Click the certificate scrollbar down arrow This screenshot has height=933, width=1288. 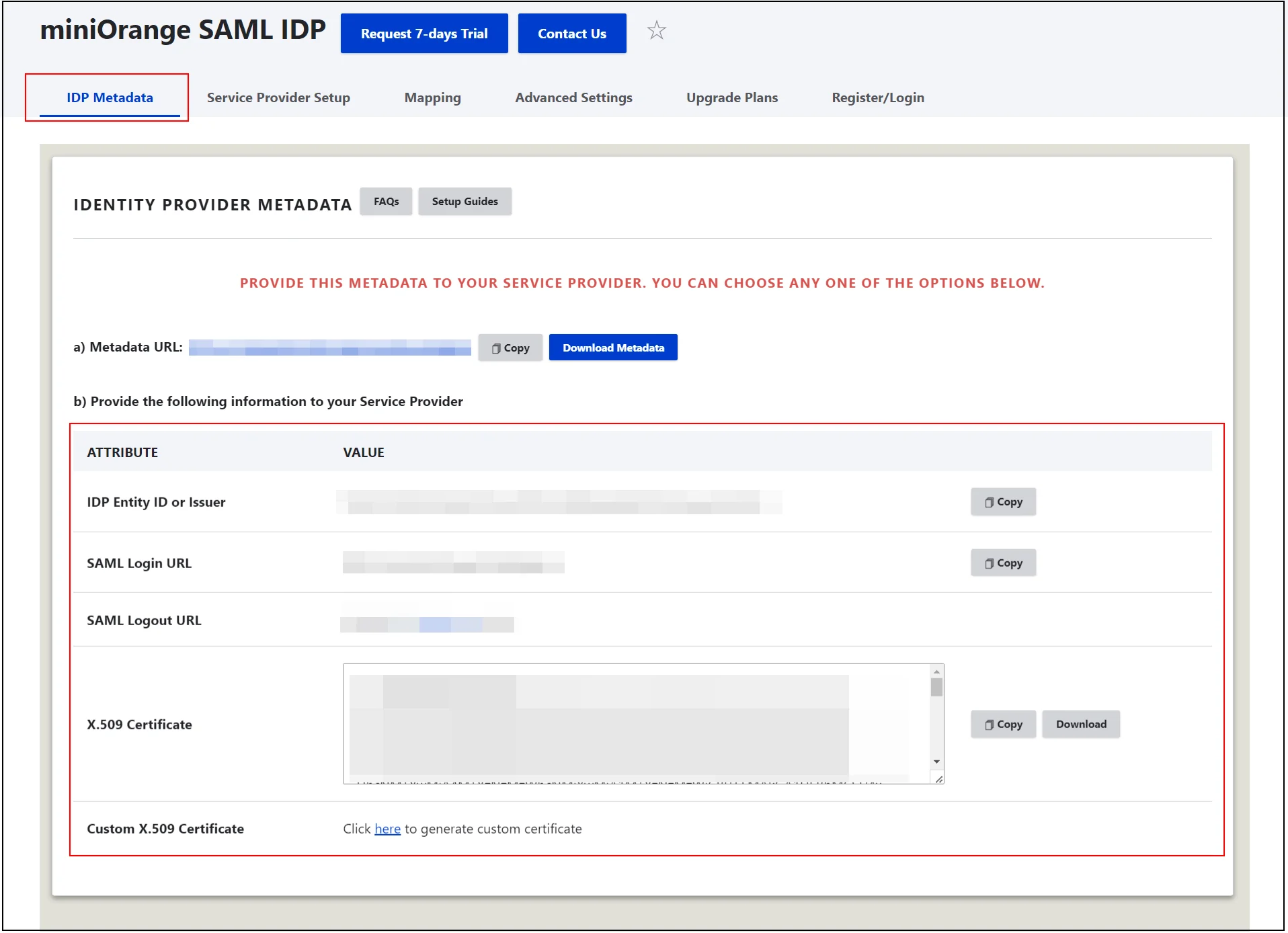point(936,762)
